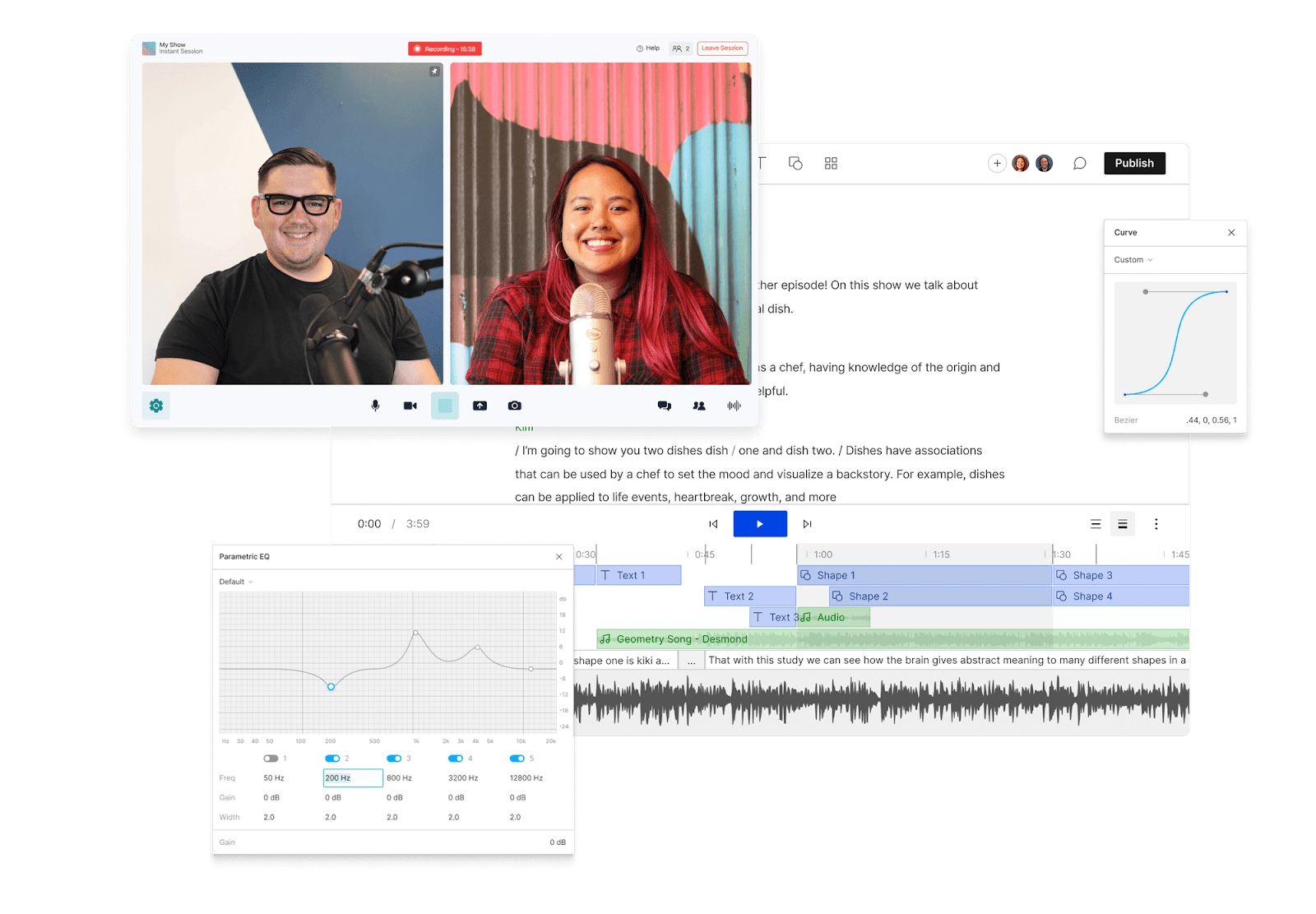Select the Text 2 clip on timeline
Screen dimensions: 1316x914
(750, 596)
